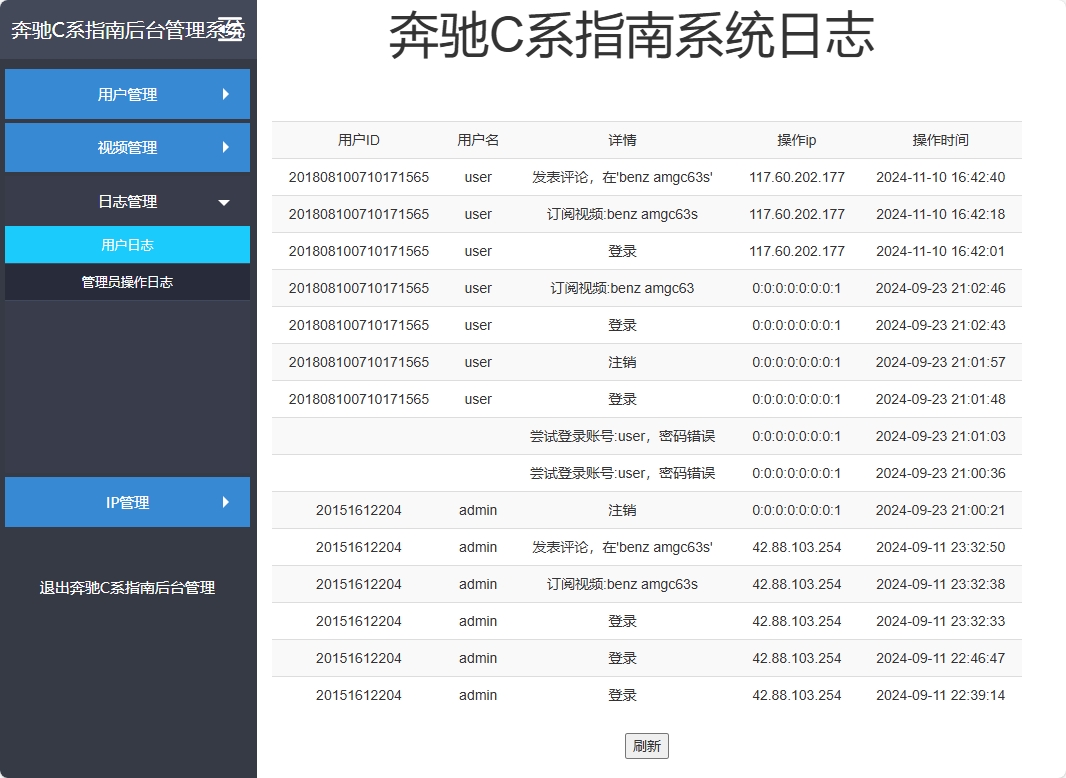Click the 发表评论 entry by user
The height and width of the screenshot is (778, 1066).
[x=623, y=177]
